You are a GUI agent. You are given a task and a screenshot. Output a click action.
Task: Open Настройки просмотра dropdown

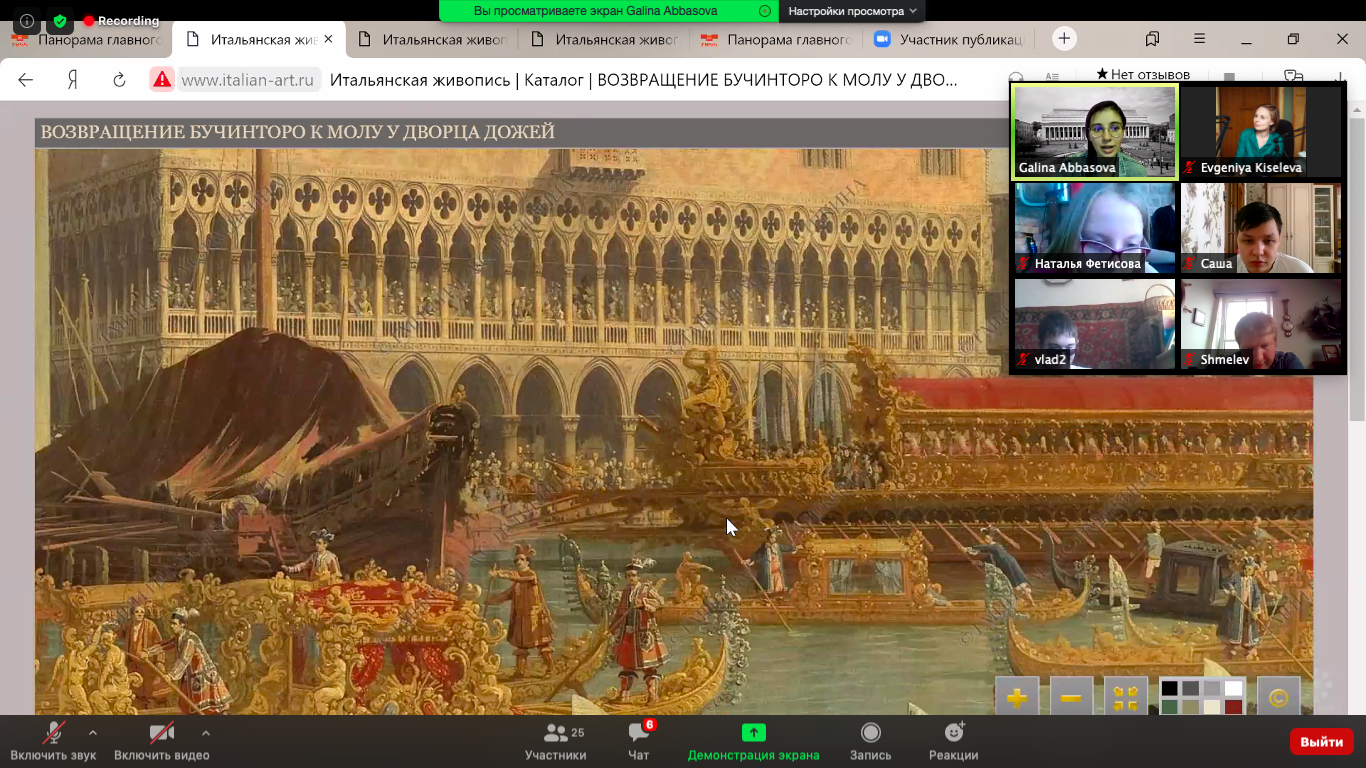tap(853, 11)
